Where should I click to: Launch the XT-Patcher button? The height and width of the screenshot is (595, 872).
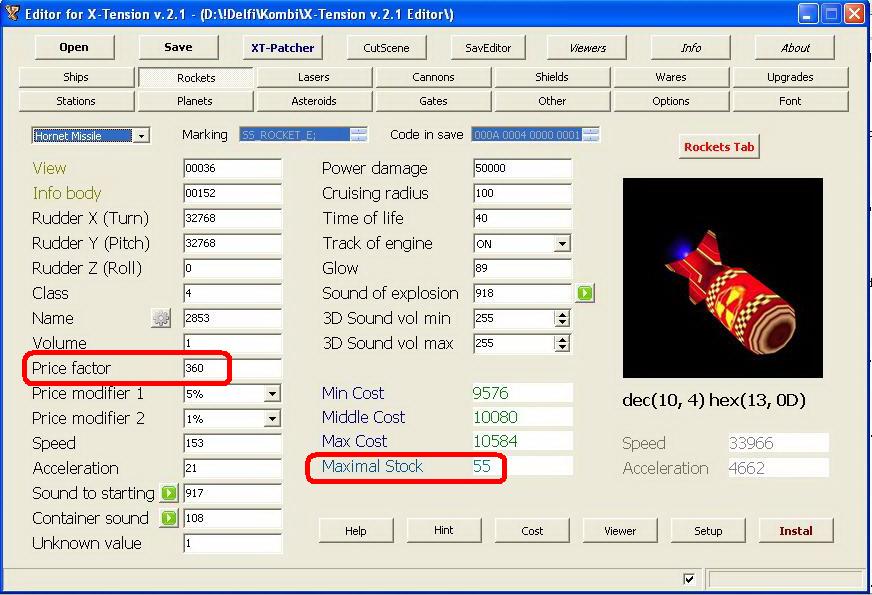284,47
